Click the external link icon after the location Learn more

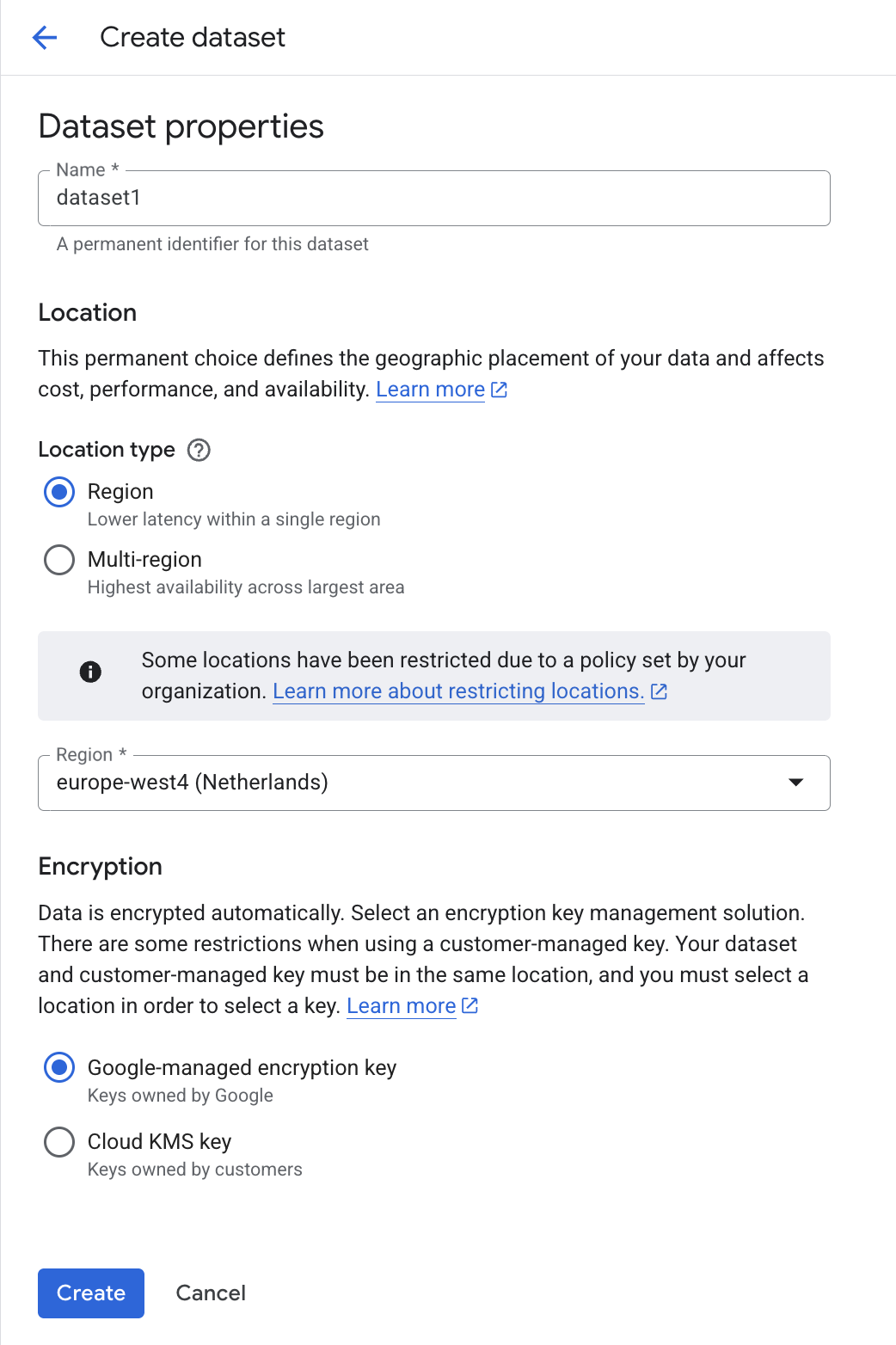pos(499,389)
